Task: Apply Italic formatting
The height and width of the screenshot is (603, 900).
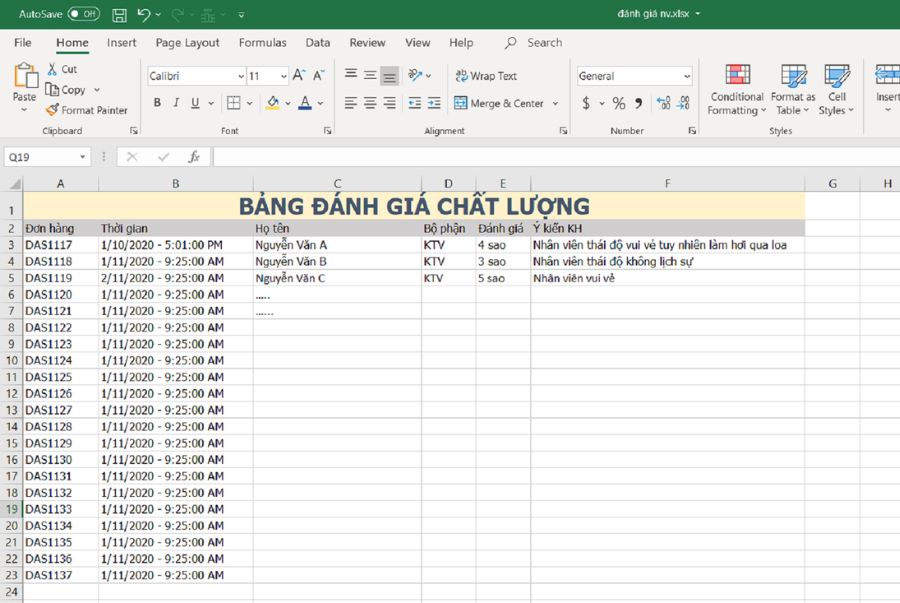Action: 176,103
